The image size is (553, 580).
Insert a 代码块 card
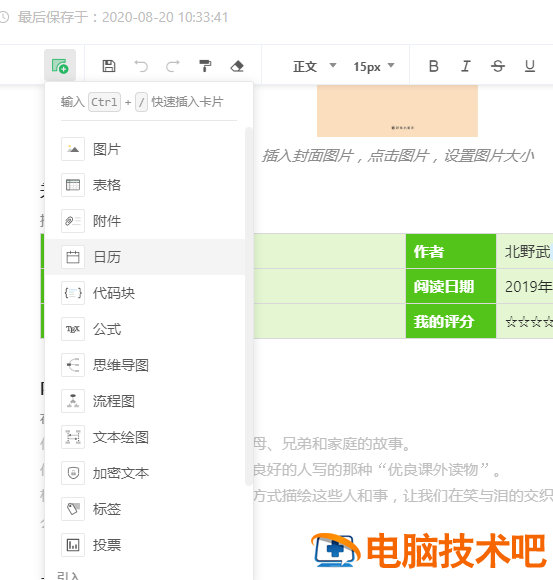tap(145, 293)
